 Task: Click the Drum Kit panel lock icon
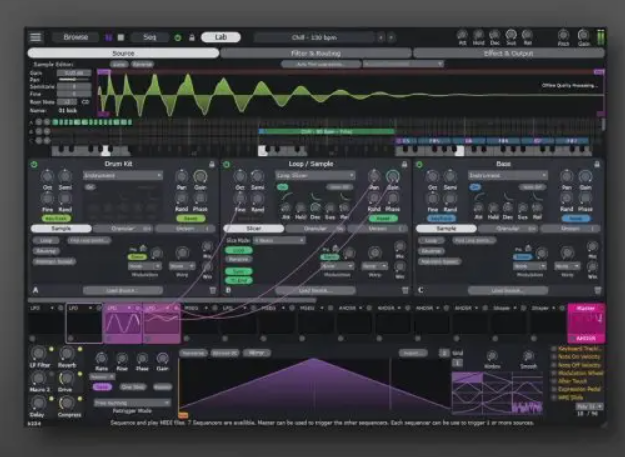[x=211, y=163]
